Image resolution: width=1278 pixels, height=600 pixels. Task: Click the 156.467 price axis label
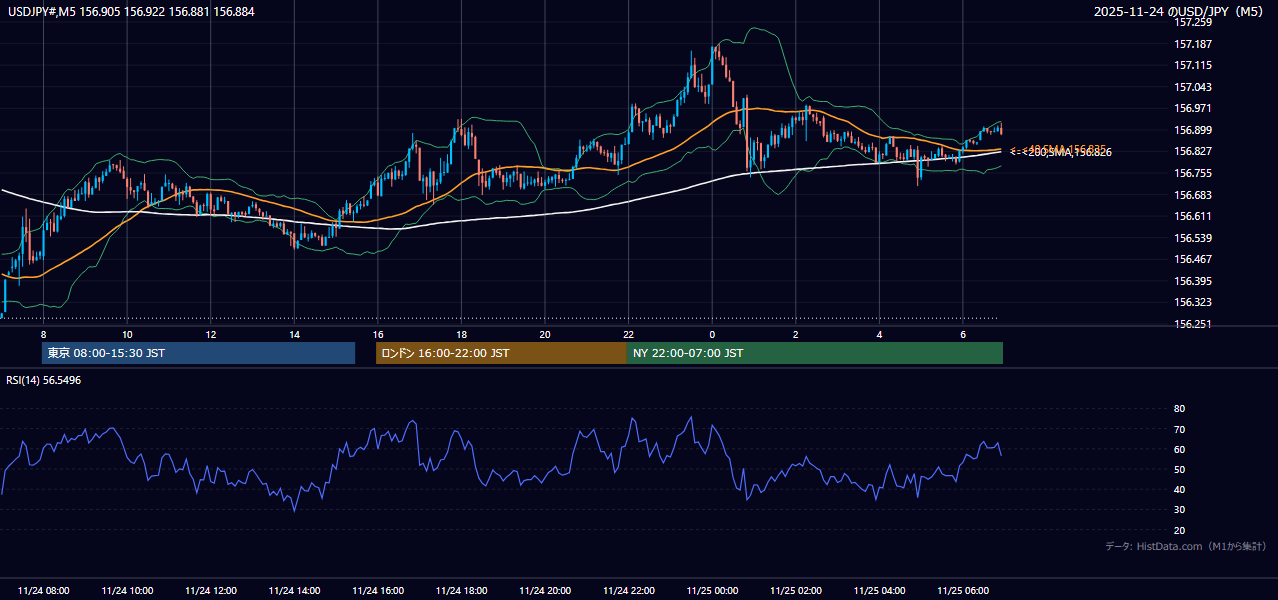coord(1193,259)
